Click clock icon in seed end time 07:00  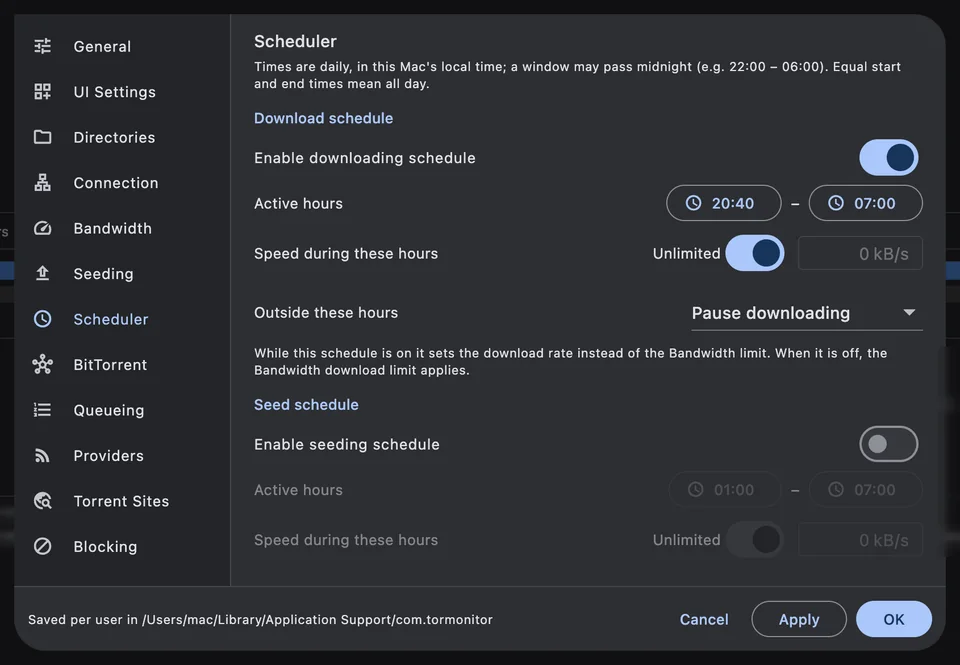coord(836,490)
